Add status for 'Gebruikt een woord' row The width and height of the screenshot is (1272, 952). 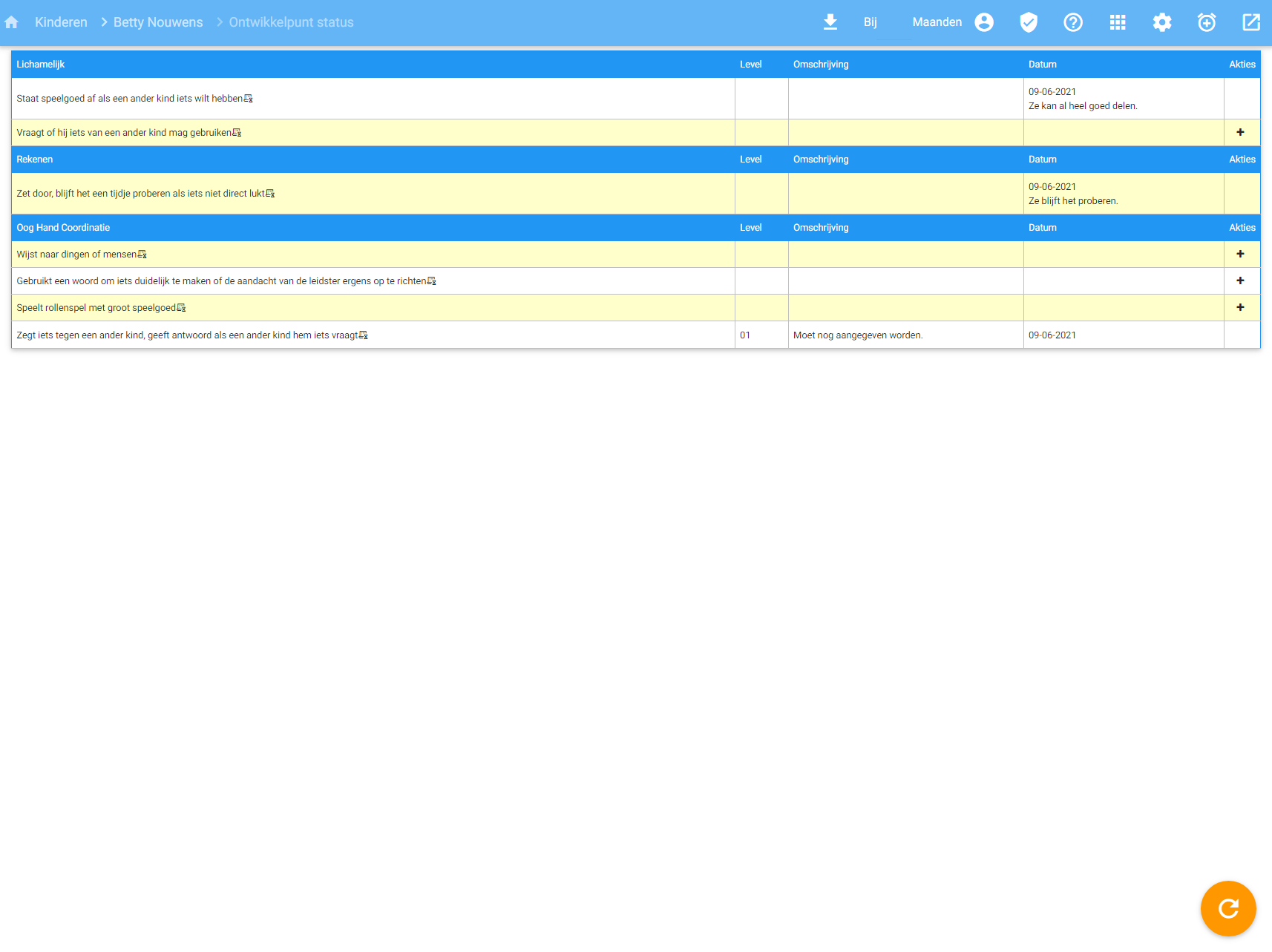pos(1240,280)
